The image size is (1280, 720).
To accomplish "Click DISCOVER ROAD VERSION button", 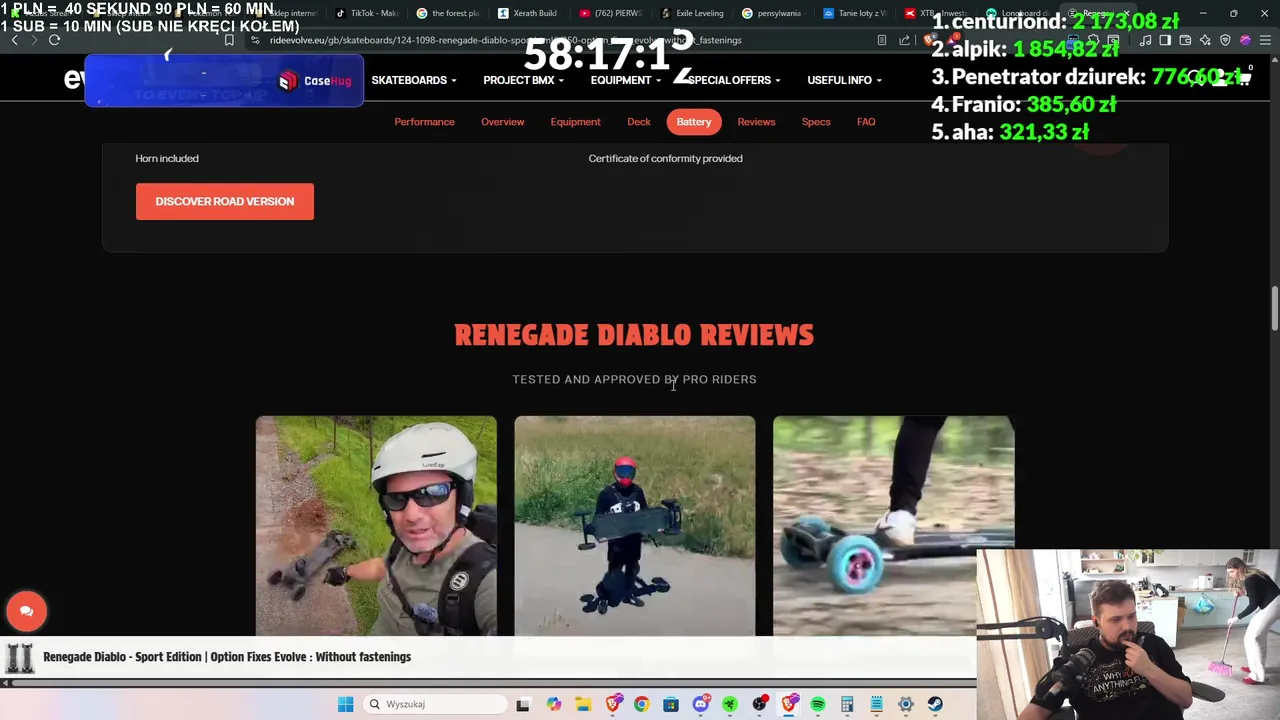I will (x=225, y=201).
